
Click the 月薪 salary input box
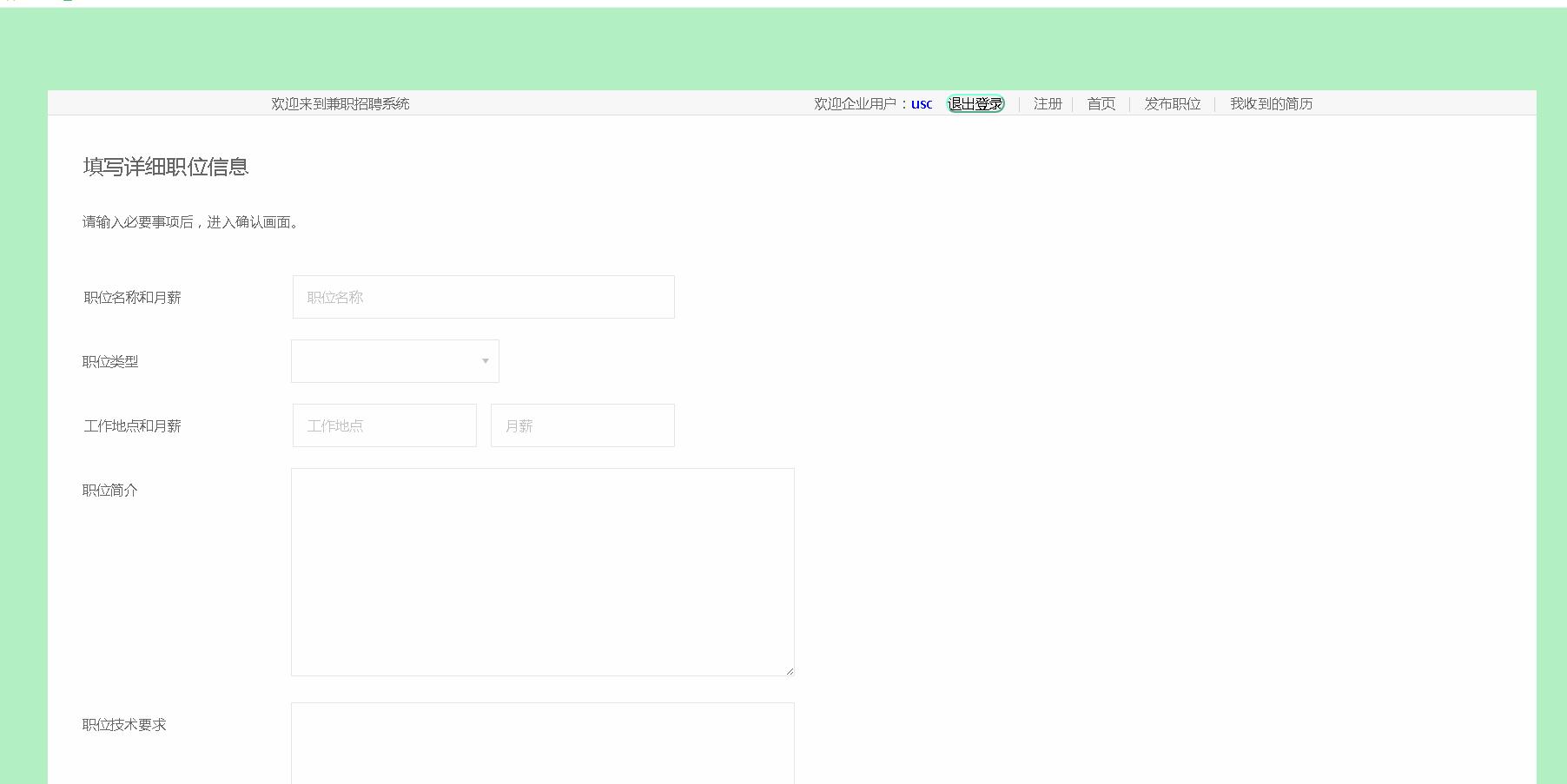582,425
